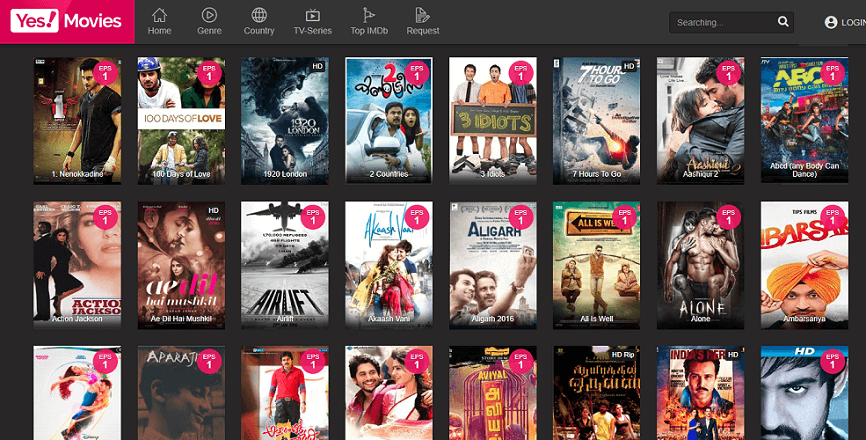Open 100 Days of Love poster

(x=181, y=120)
